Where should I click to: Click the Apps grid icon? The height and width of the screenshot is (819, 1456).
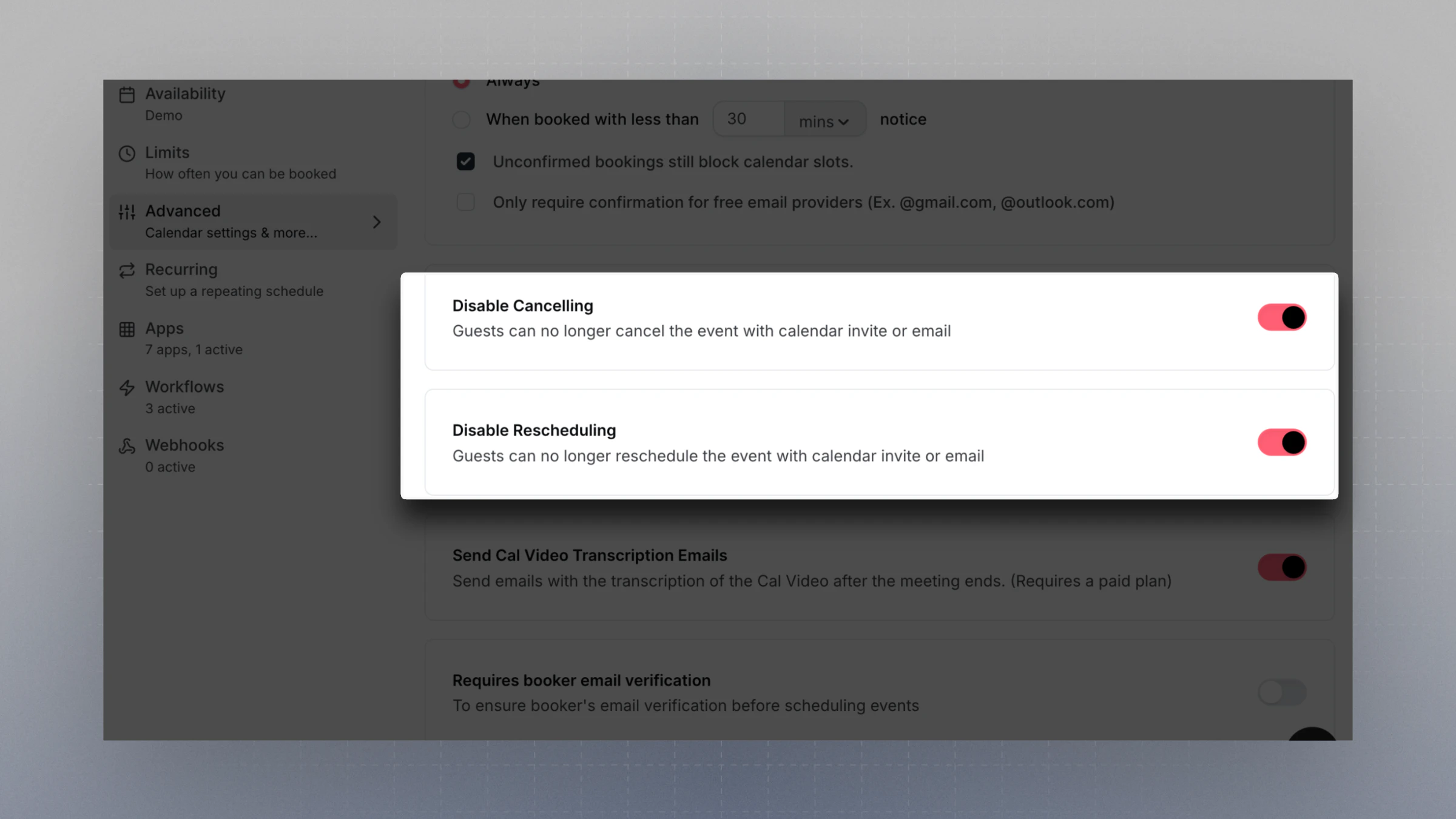(127, 329)
